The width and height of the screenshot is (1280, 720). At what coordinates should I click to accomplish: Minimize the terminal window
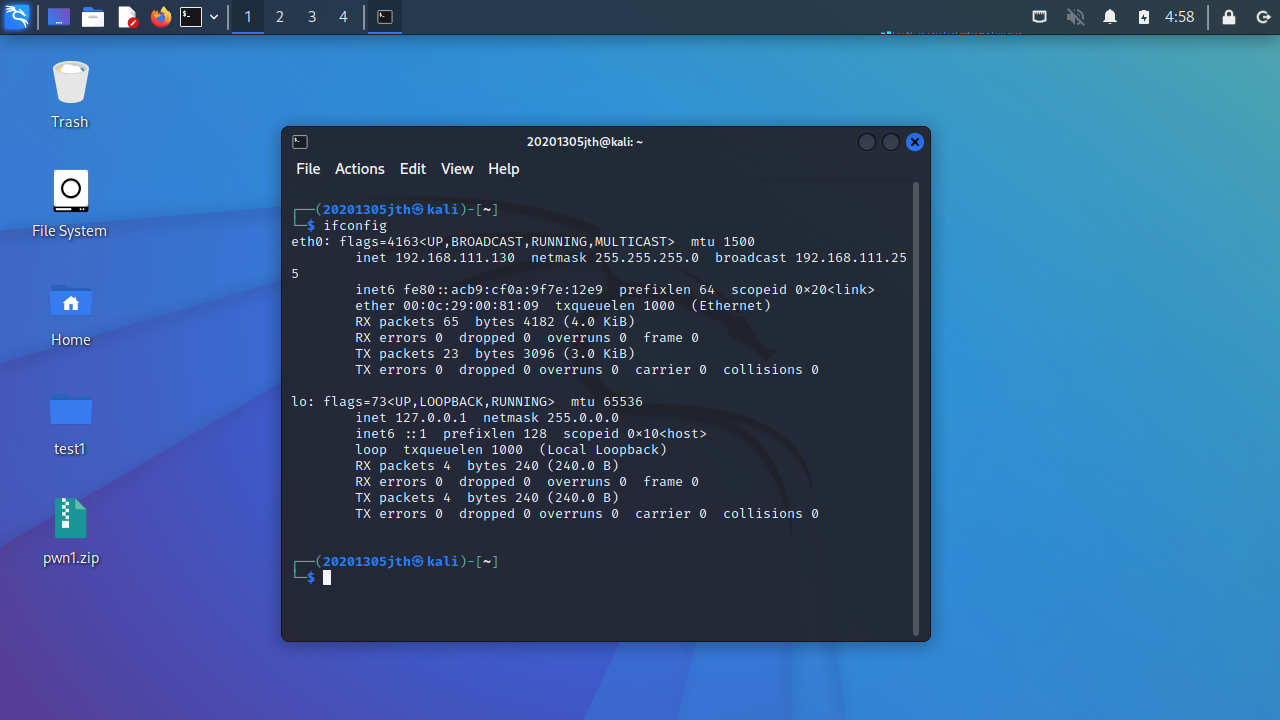[x=867, y=142]
